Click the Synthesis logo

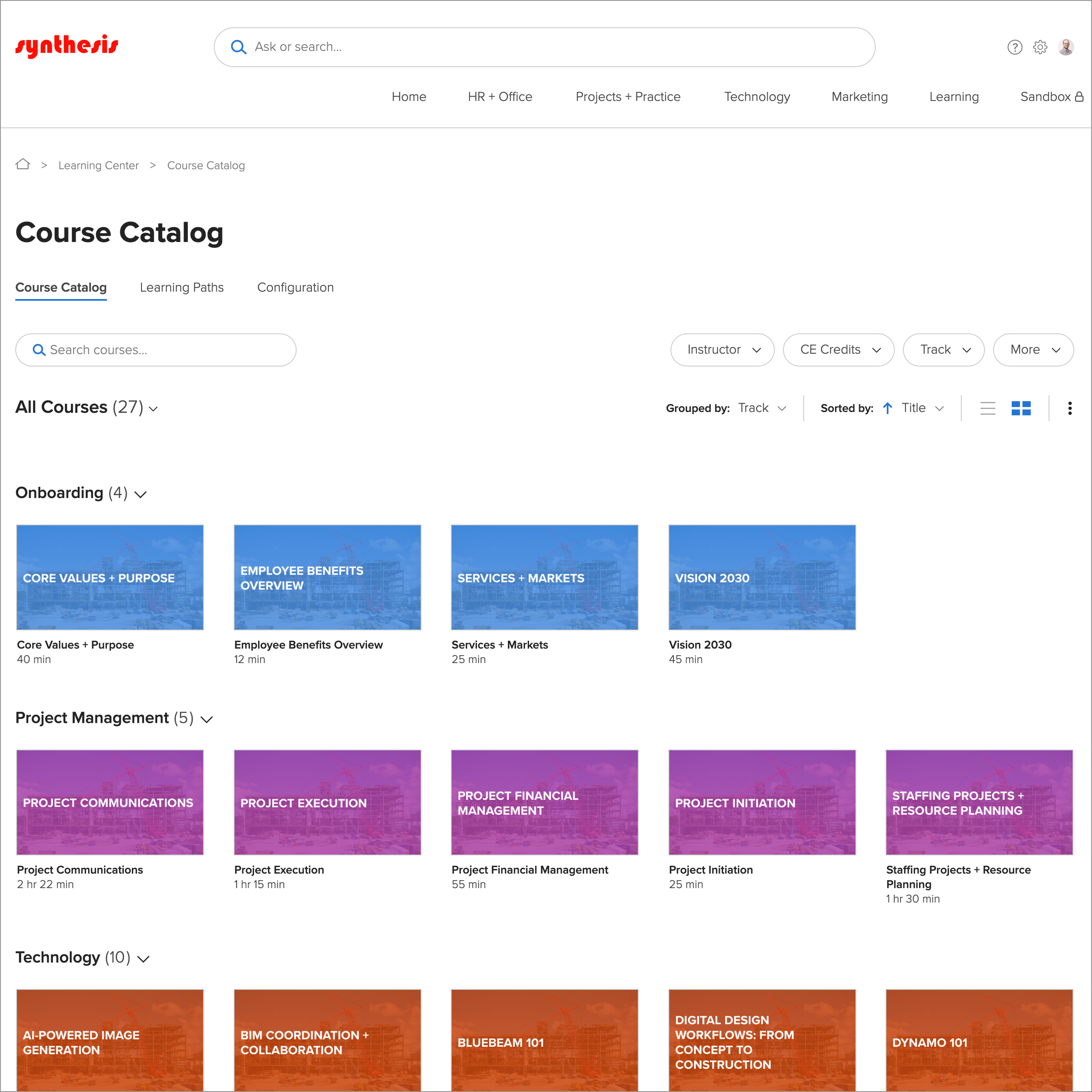tap(67, 46)
